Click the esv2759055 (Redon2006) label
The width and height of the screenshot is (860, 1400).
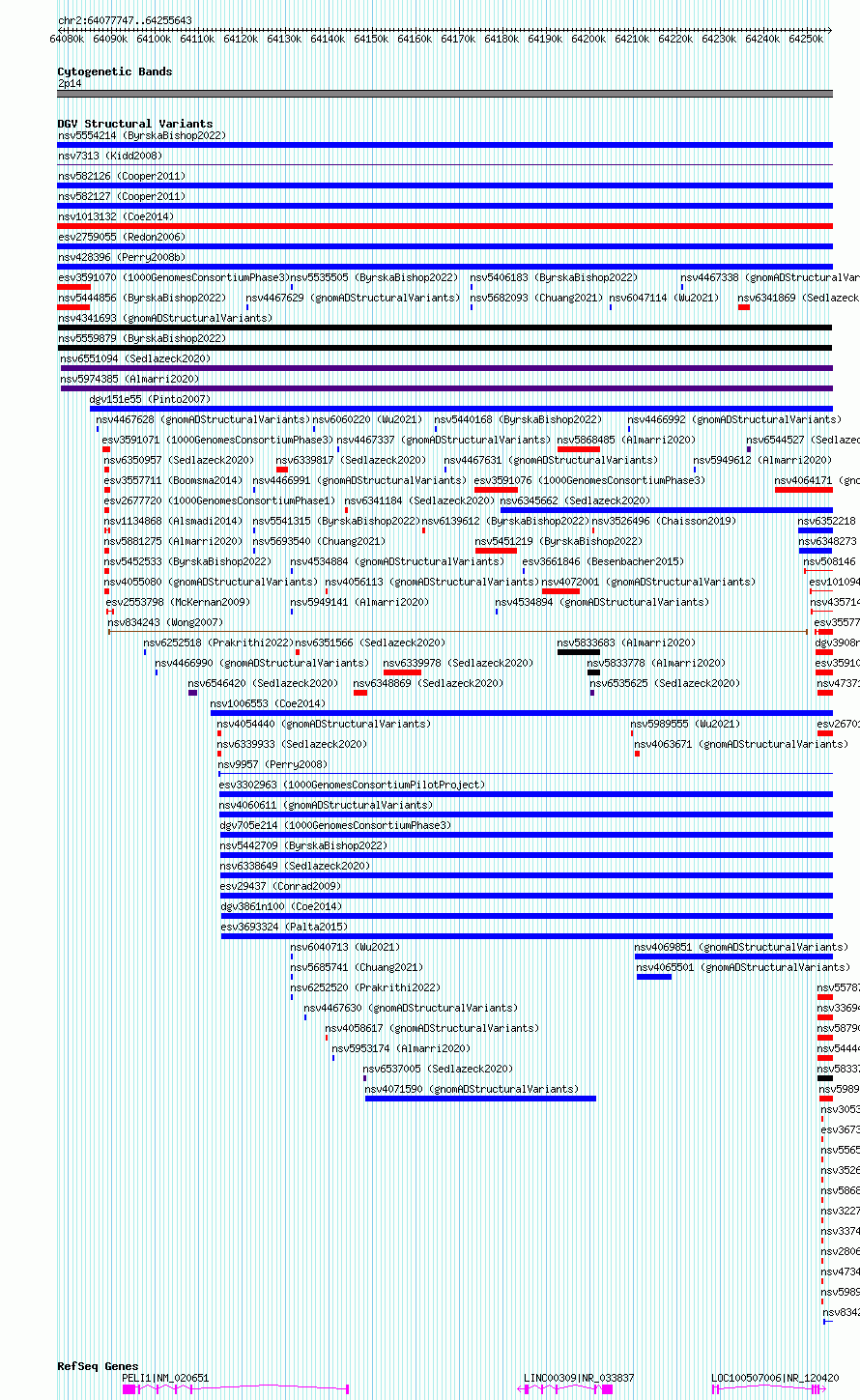click(121, 237)
